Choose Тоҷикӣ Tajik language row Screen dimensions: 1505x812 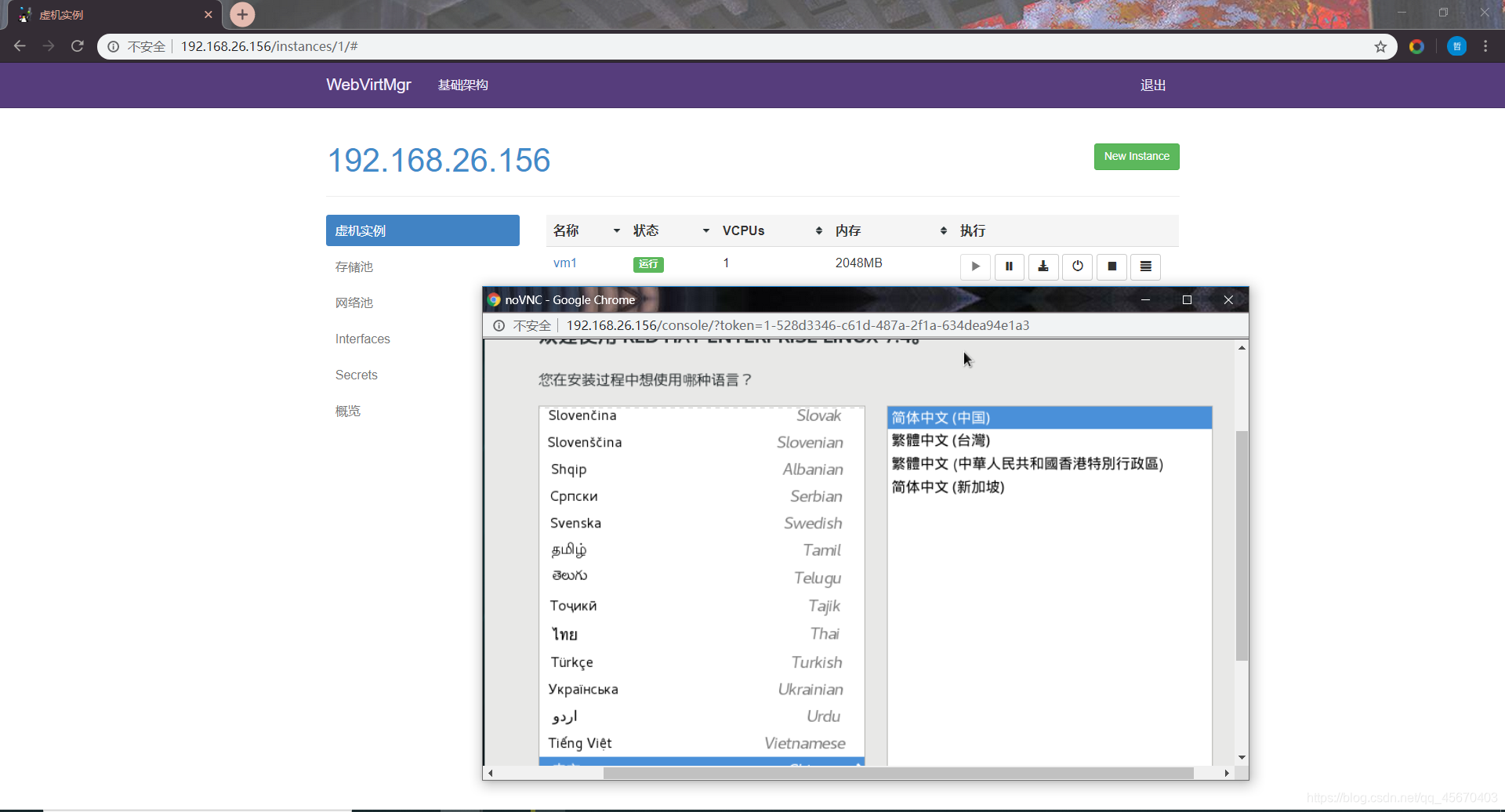(x=702, y=605)
